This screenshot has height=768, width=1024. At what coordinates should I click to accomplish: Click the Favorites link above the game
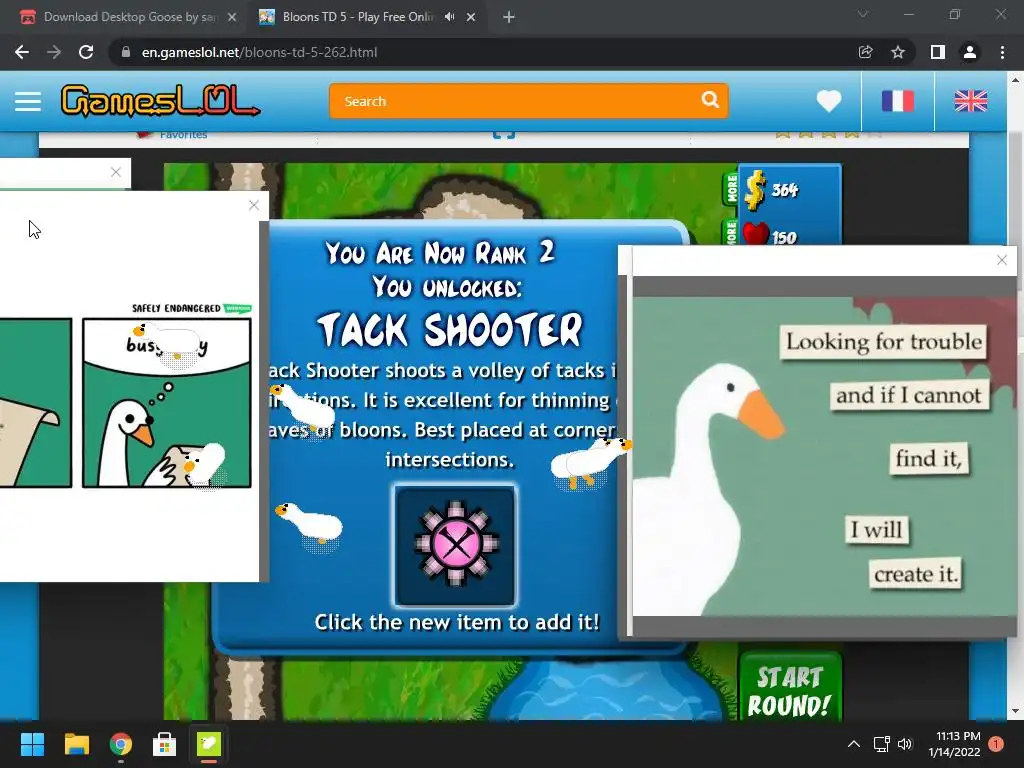pos(184,134)
